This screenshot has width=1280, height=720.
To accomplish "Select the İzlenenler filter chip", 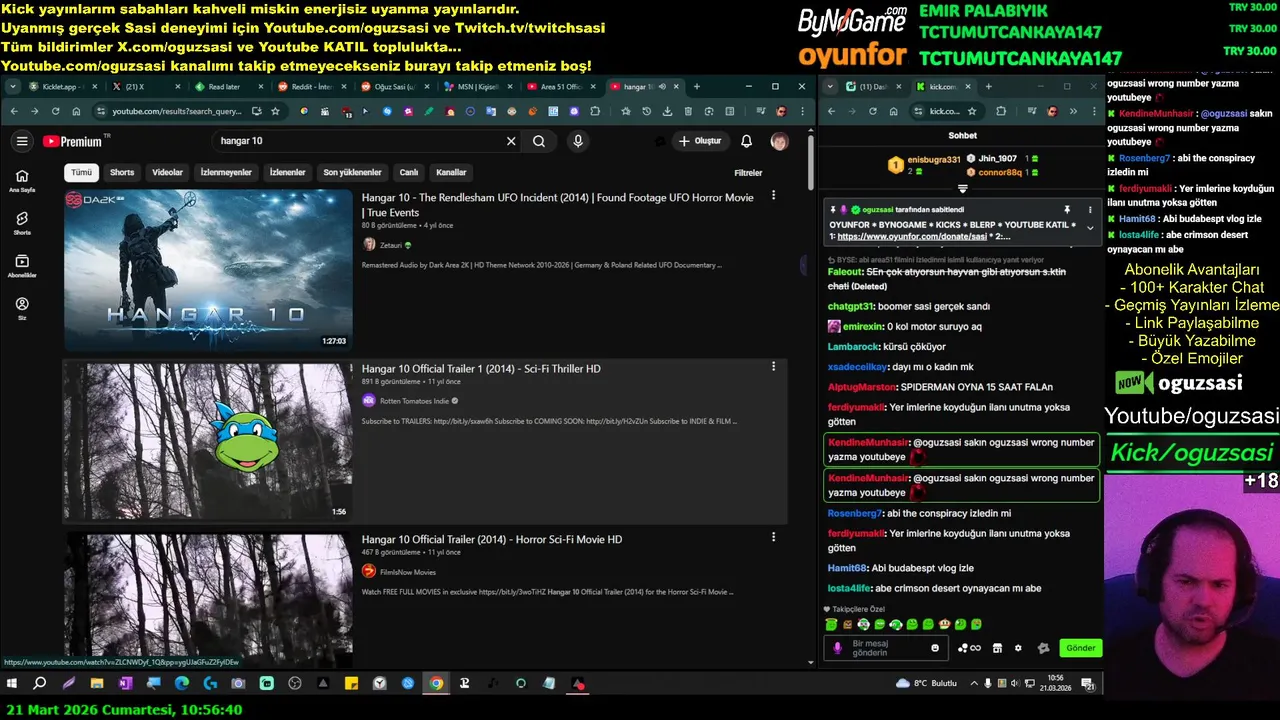I will pos(288,172).
